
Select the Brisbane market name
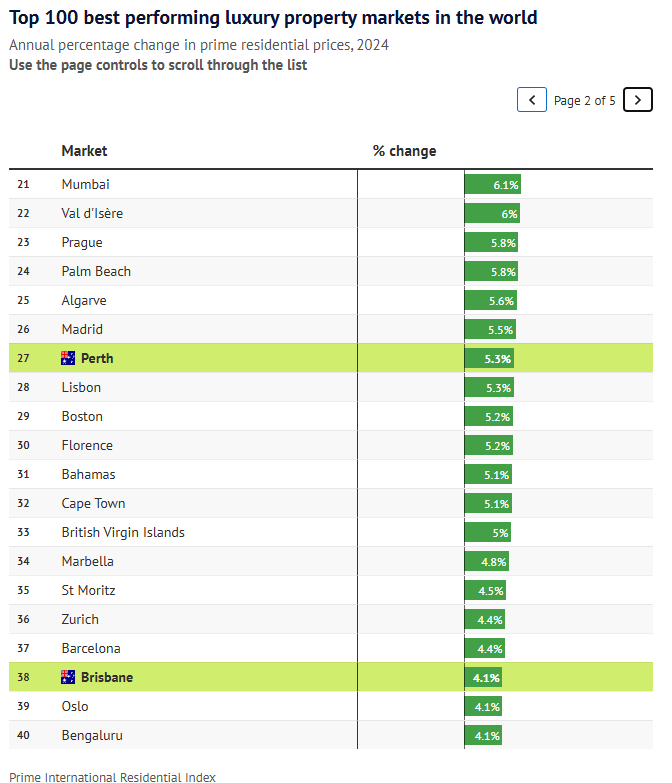pos(107,678)
